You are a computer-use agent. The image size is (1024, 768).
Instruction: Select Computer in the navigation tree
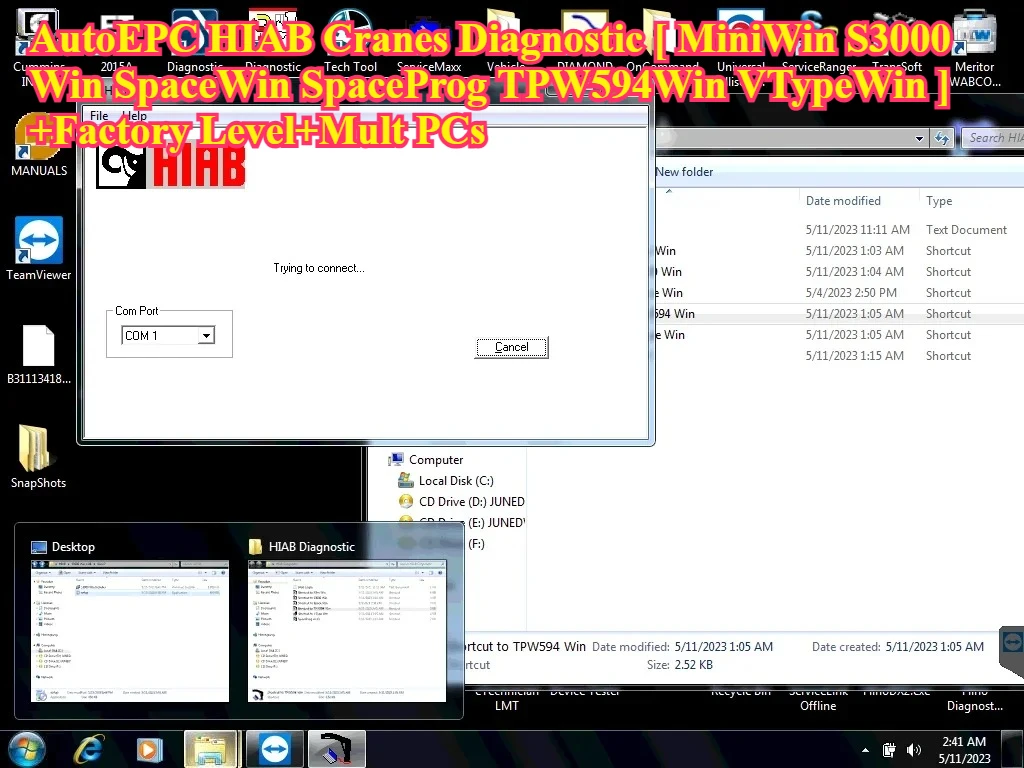pos(436,460)
